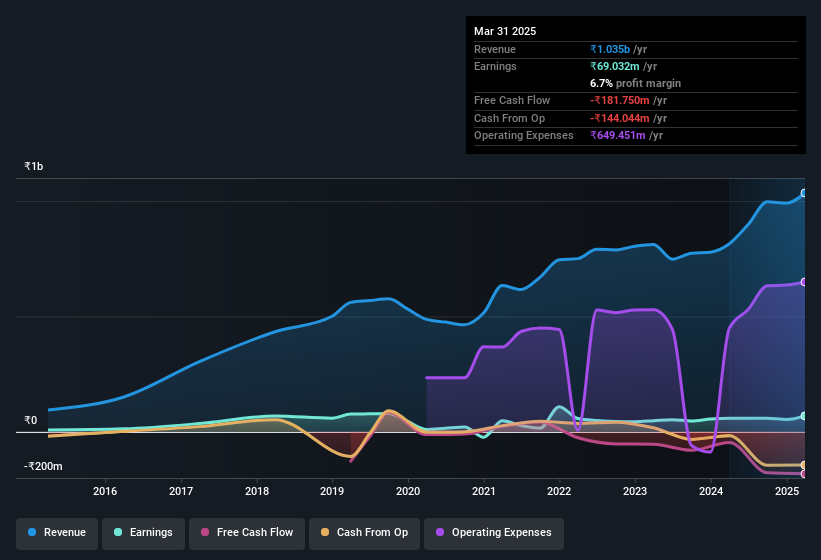
Task: Click the 2025 x-axis label
Action: coord(787,491)
